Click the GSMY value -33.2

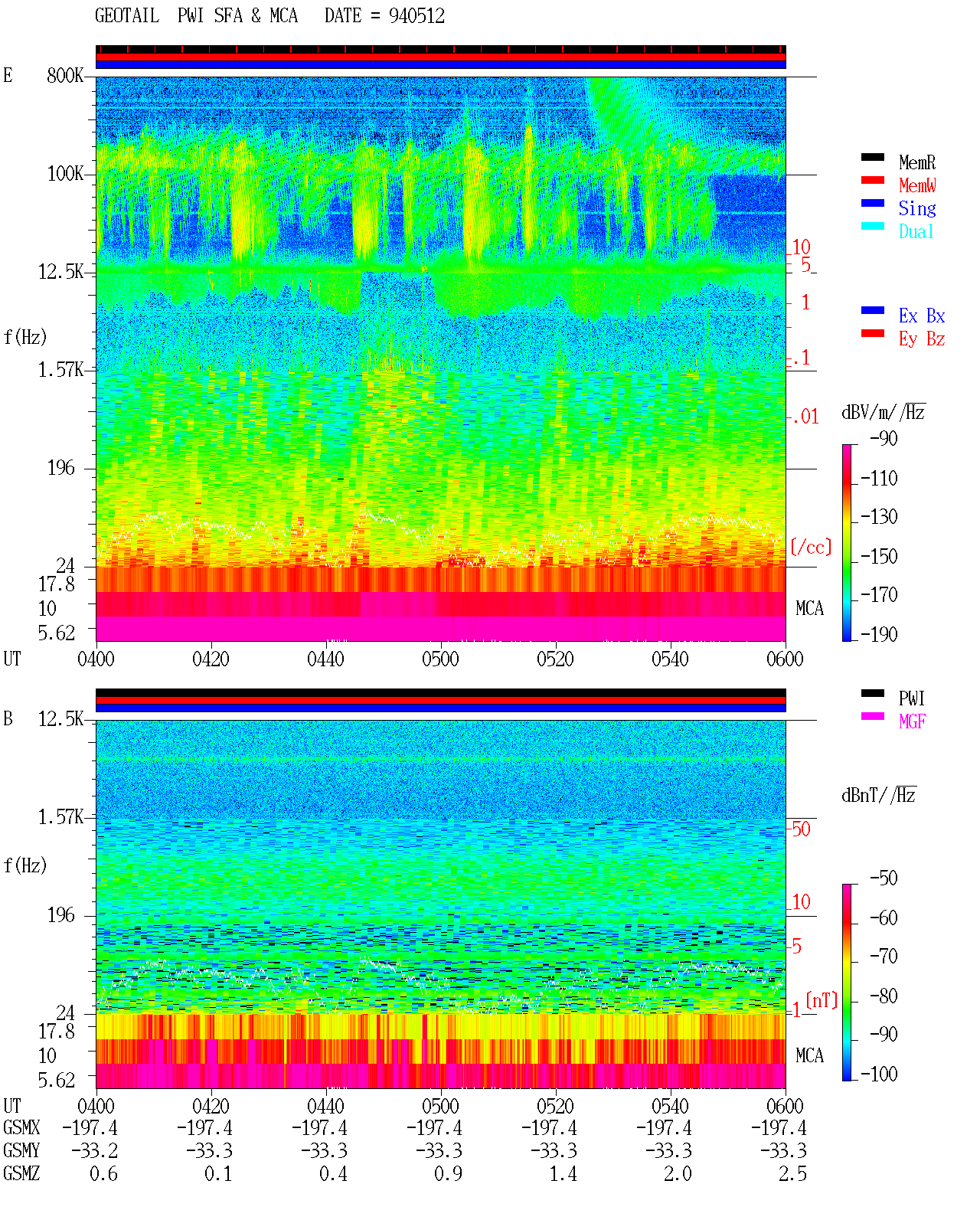[95, 1151]
